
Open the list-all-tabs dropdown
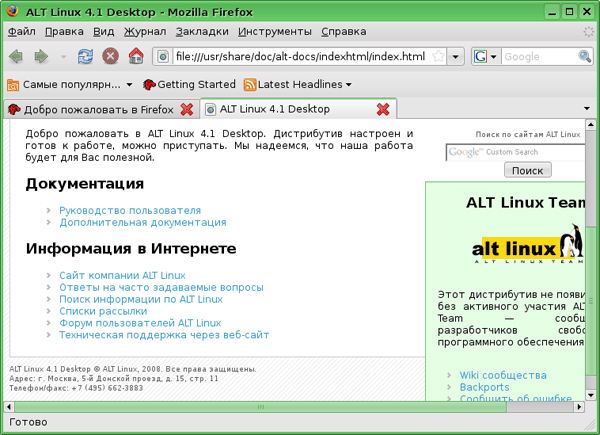pyautogui.click(x=587, y=109)
